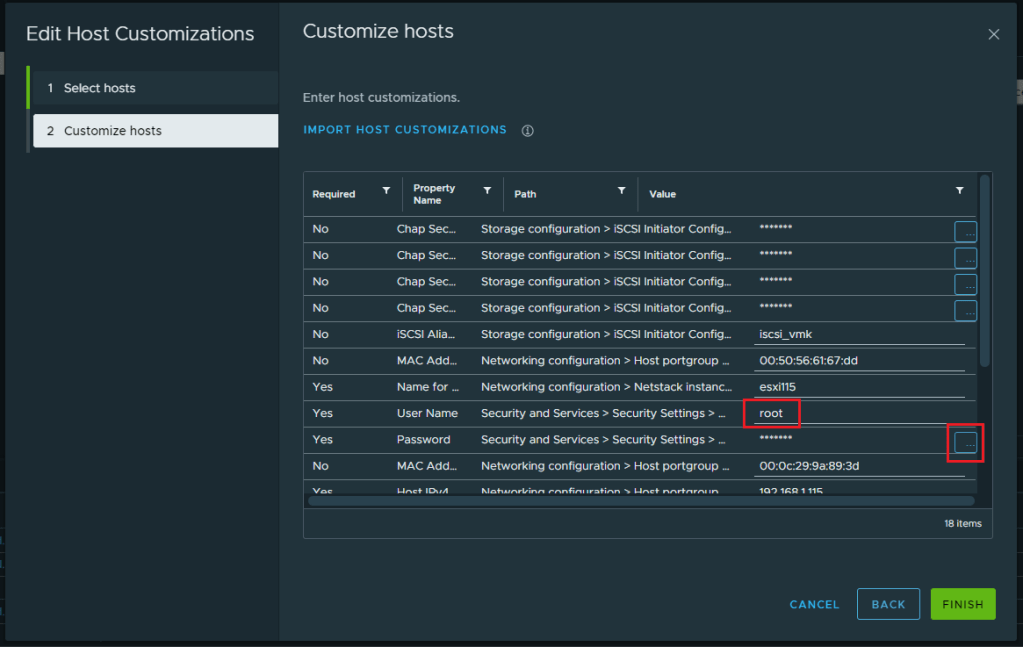
Task: Edit the iSCSI Alias value iscsi_vmk
Action: coord(858,335)
